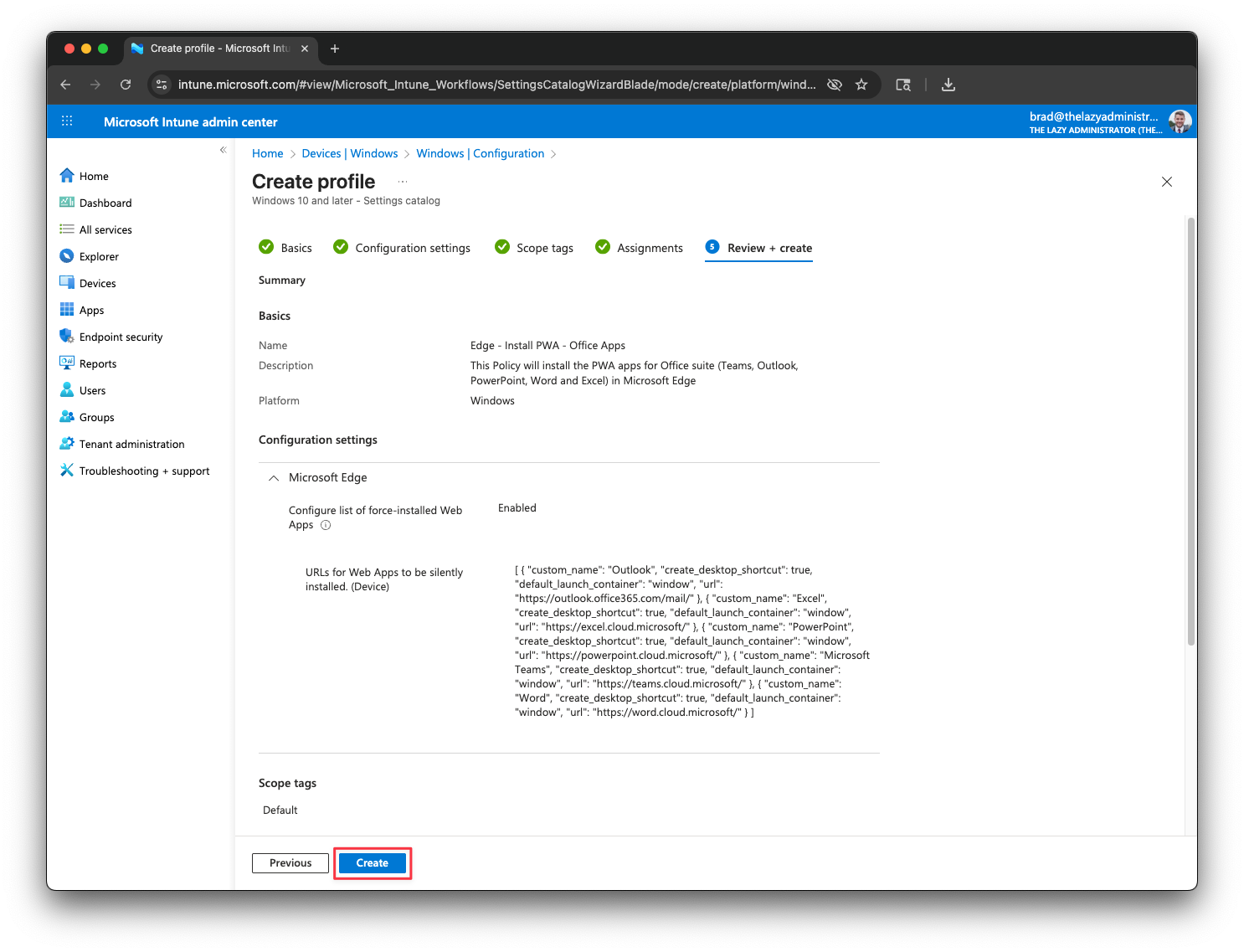This screenshot has height=952, width=1244.
Task: Click the page vertical scrollbar
Action: (1191, 431)
